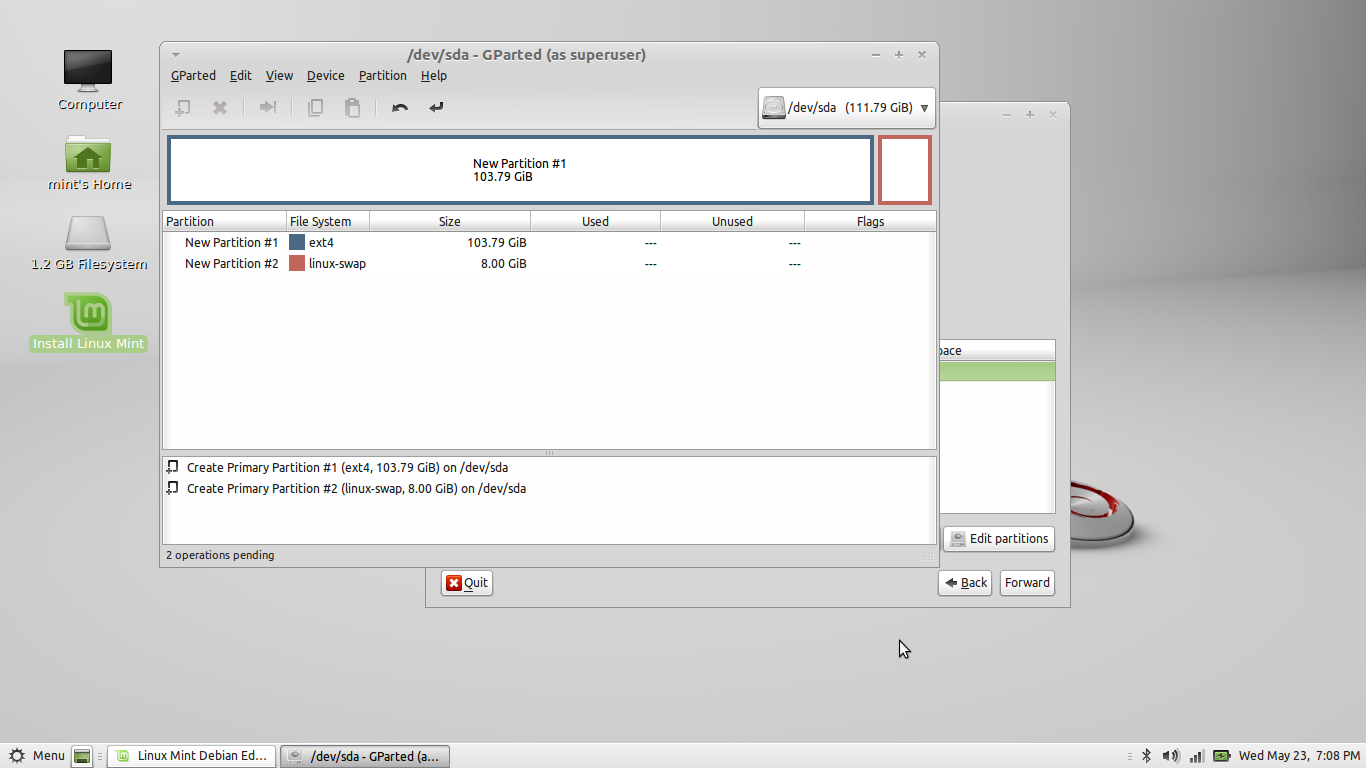Screen dimensions: 1366x768
Task: Undo the last pending operation
Action: coord(400,108)
